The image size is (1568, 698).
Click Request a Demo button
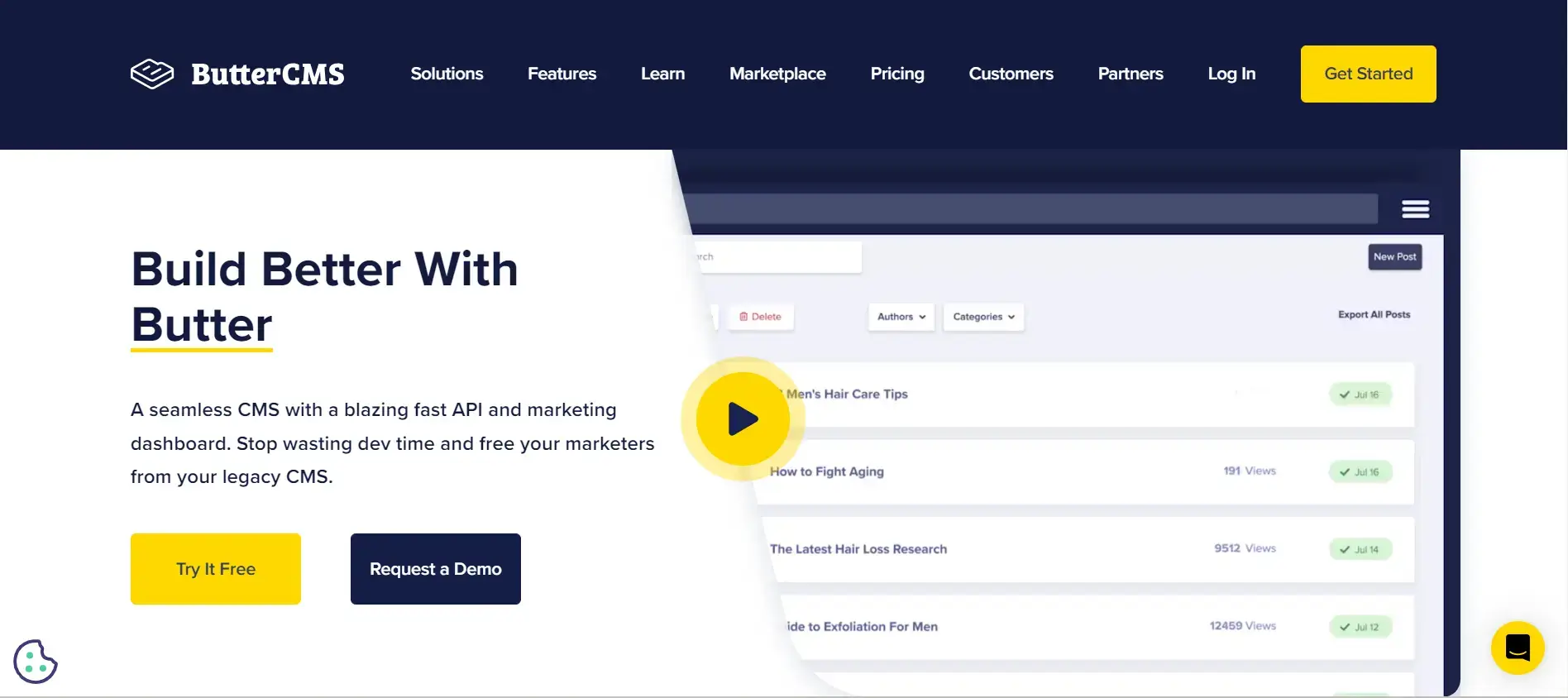click(436, 569)
